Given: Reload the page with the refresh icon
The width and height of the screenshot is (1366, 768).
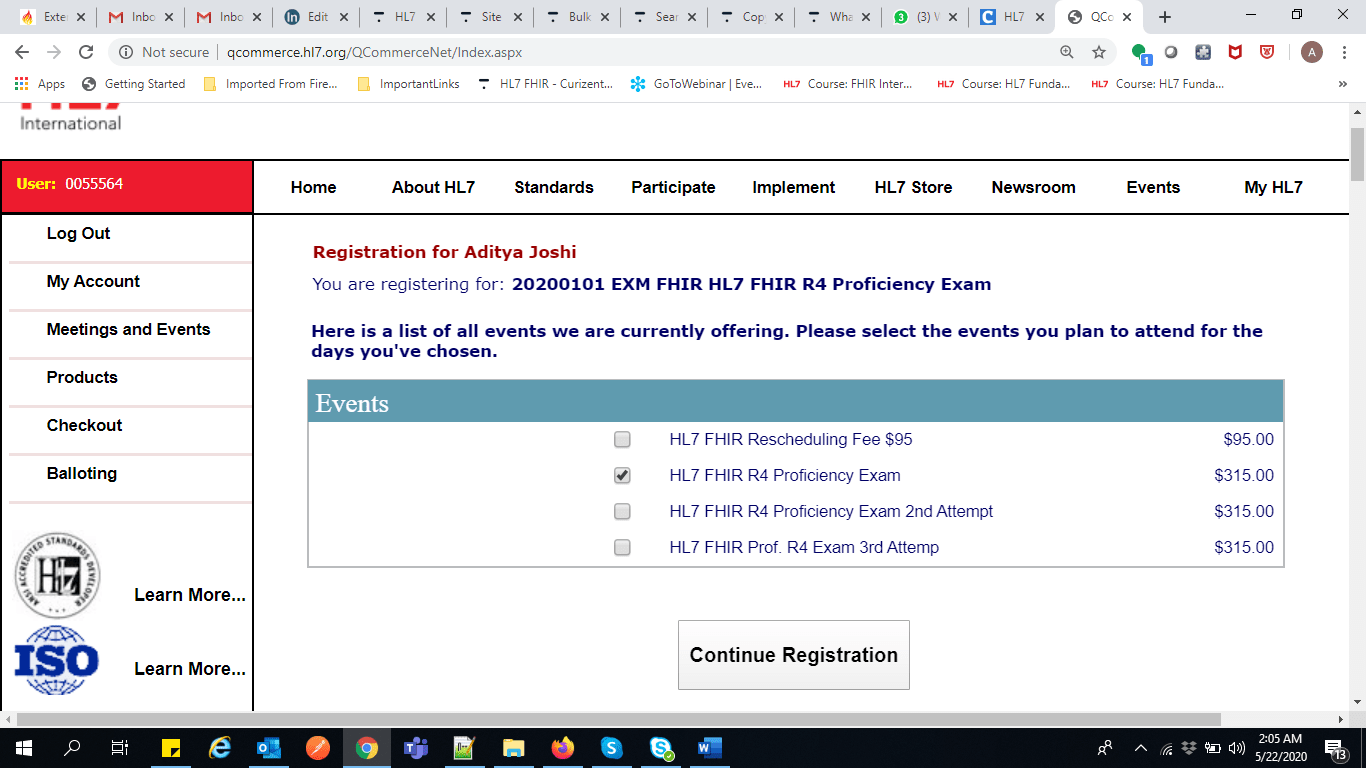Looking at the screenshot, I should click(86, 52).
